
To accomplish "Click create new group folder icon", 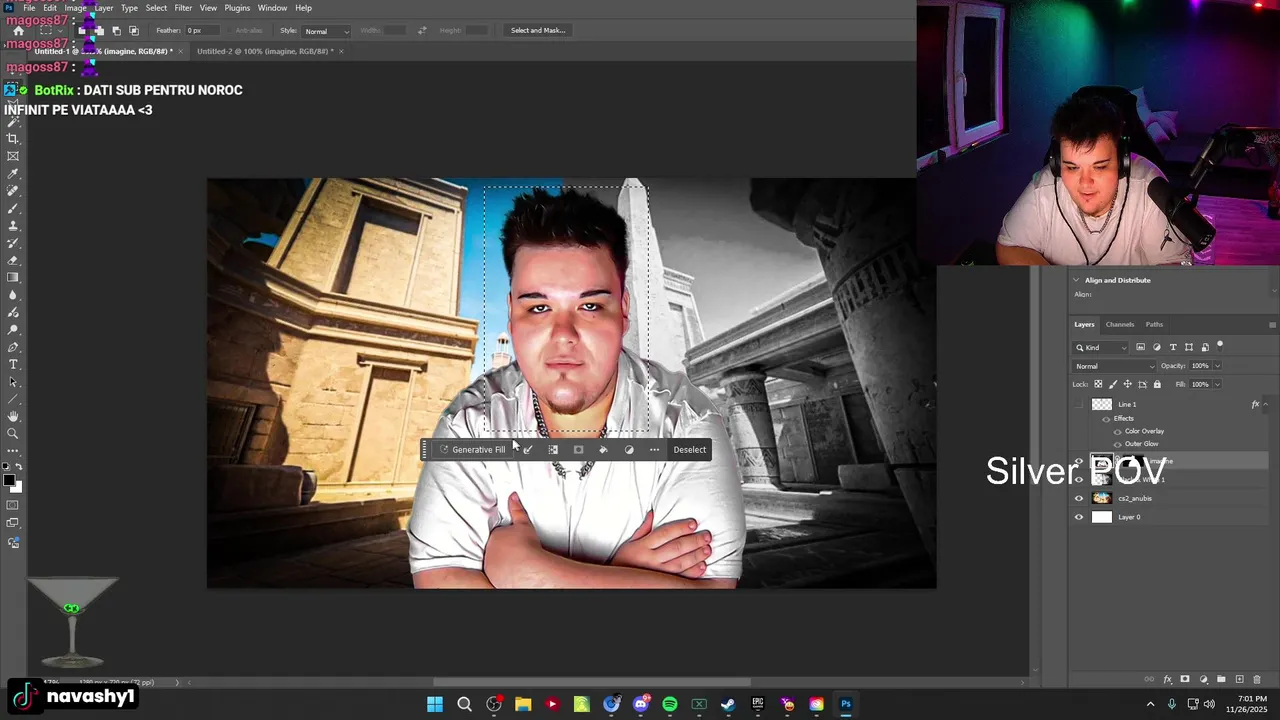I will pos(1221,680).
